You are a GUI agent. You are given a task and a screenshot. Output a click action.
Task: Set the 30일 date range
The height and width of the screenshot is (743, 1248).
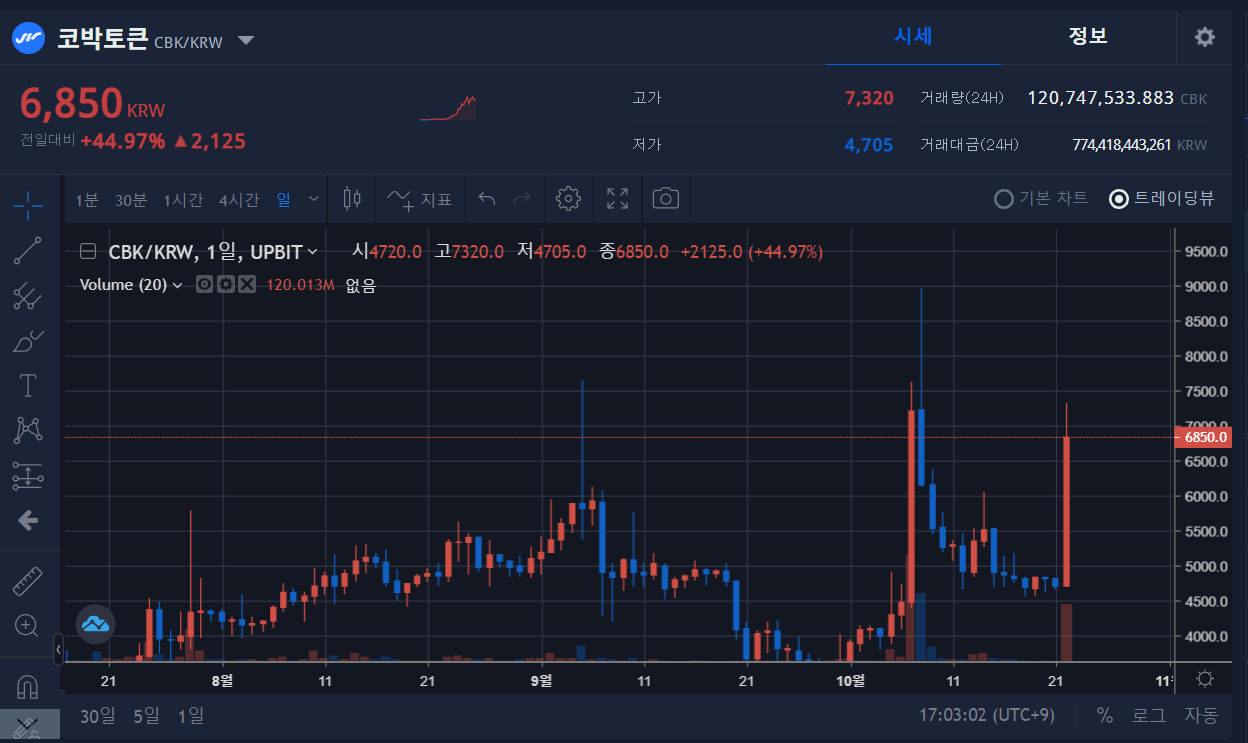click(x=98, y=716)
